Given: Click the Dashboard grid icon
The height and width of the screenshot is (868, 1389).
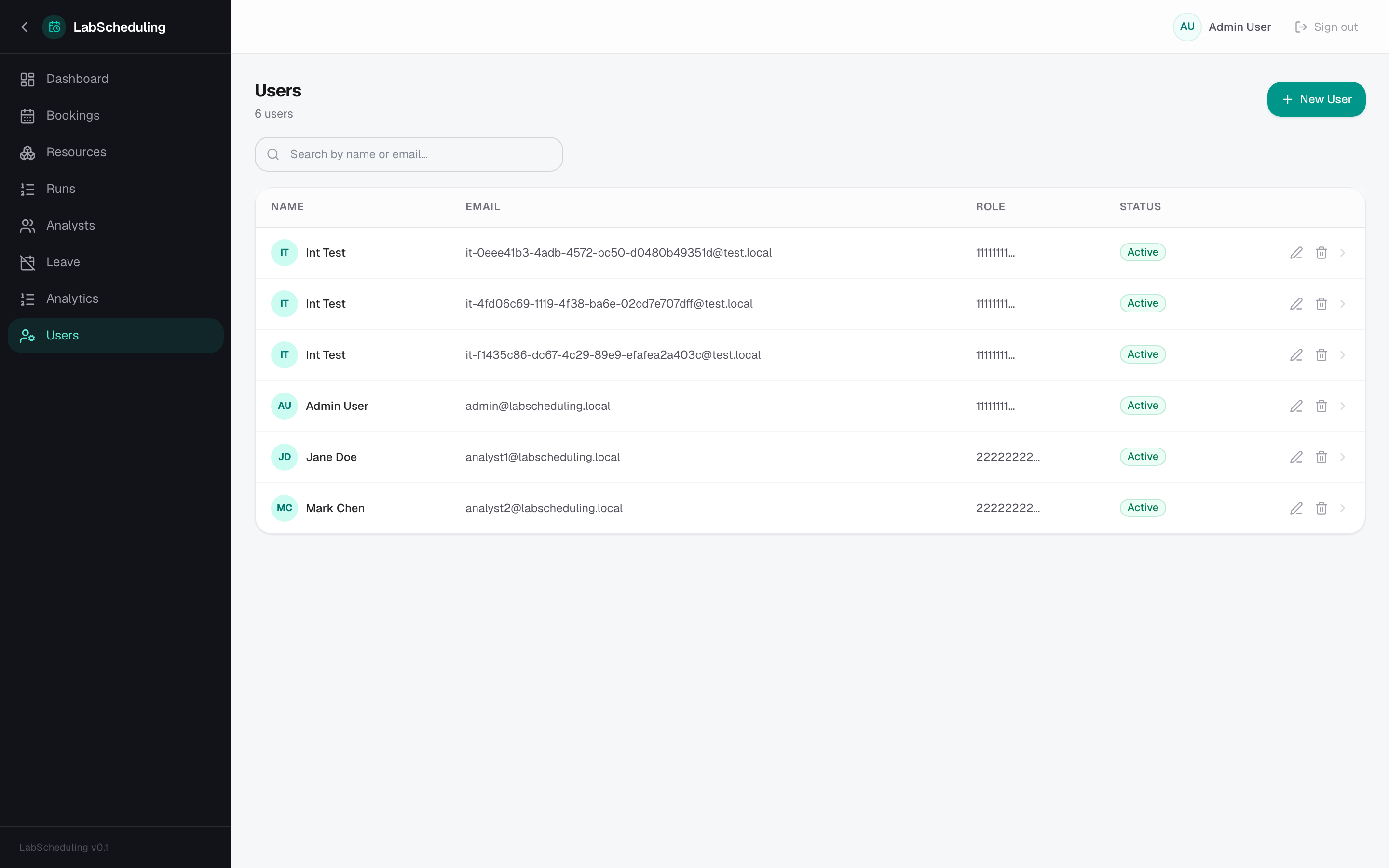Looking at the screenshot, I should click(x=27, y=79).
